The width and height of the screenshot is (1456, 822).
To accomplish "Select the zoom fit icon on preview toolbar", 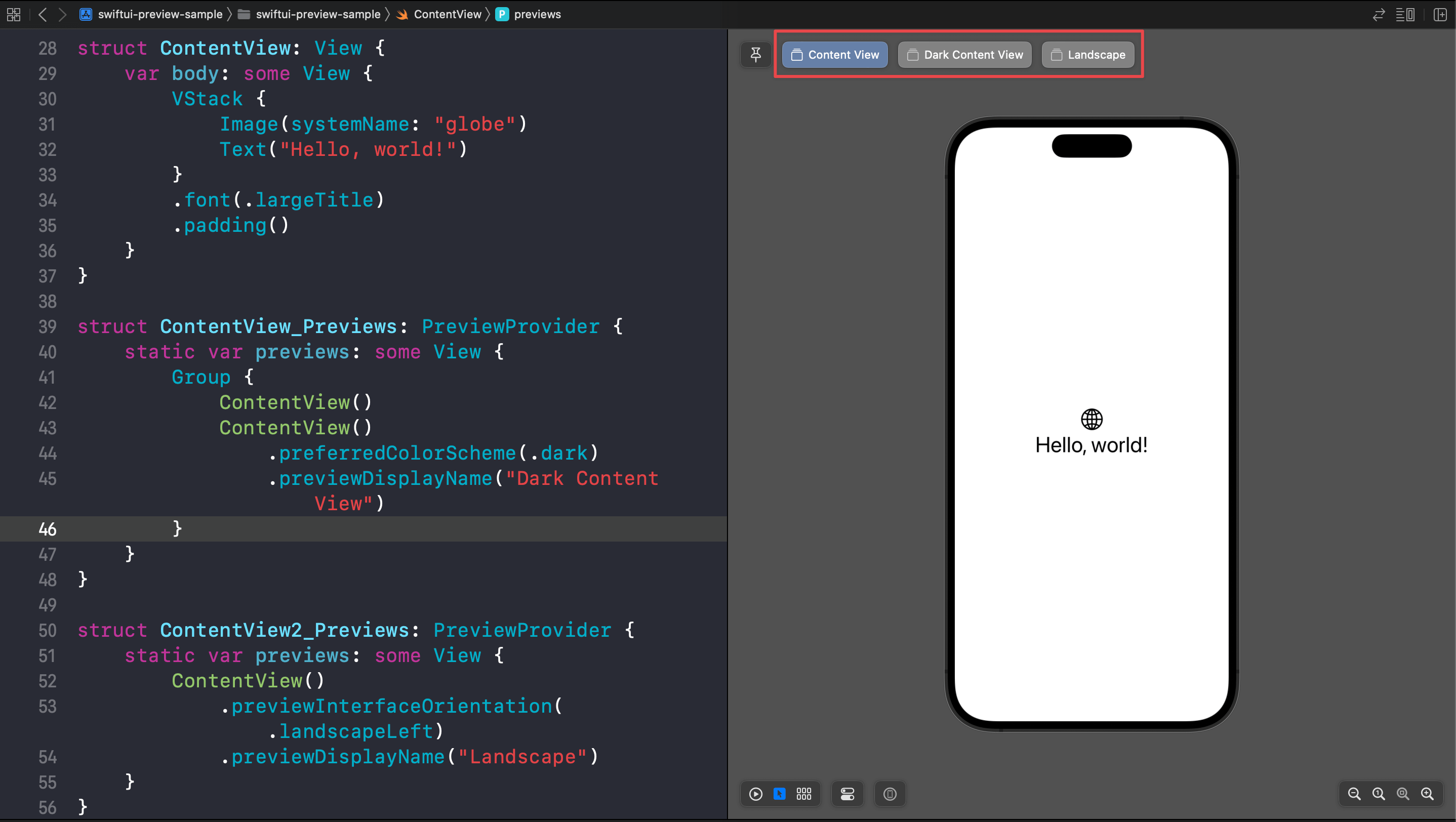I will click(1404, 793).
